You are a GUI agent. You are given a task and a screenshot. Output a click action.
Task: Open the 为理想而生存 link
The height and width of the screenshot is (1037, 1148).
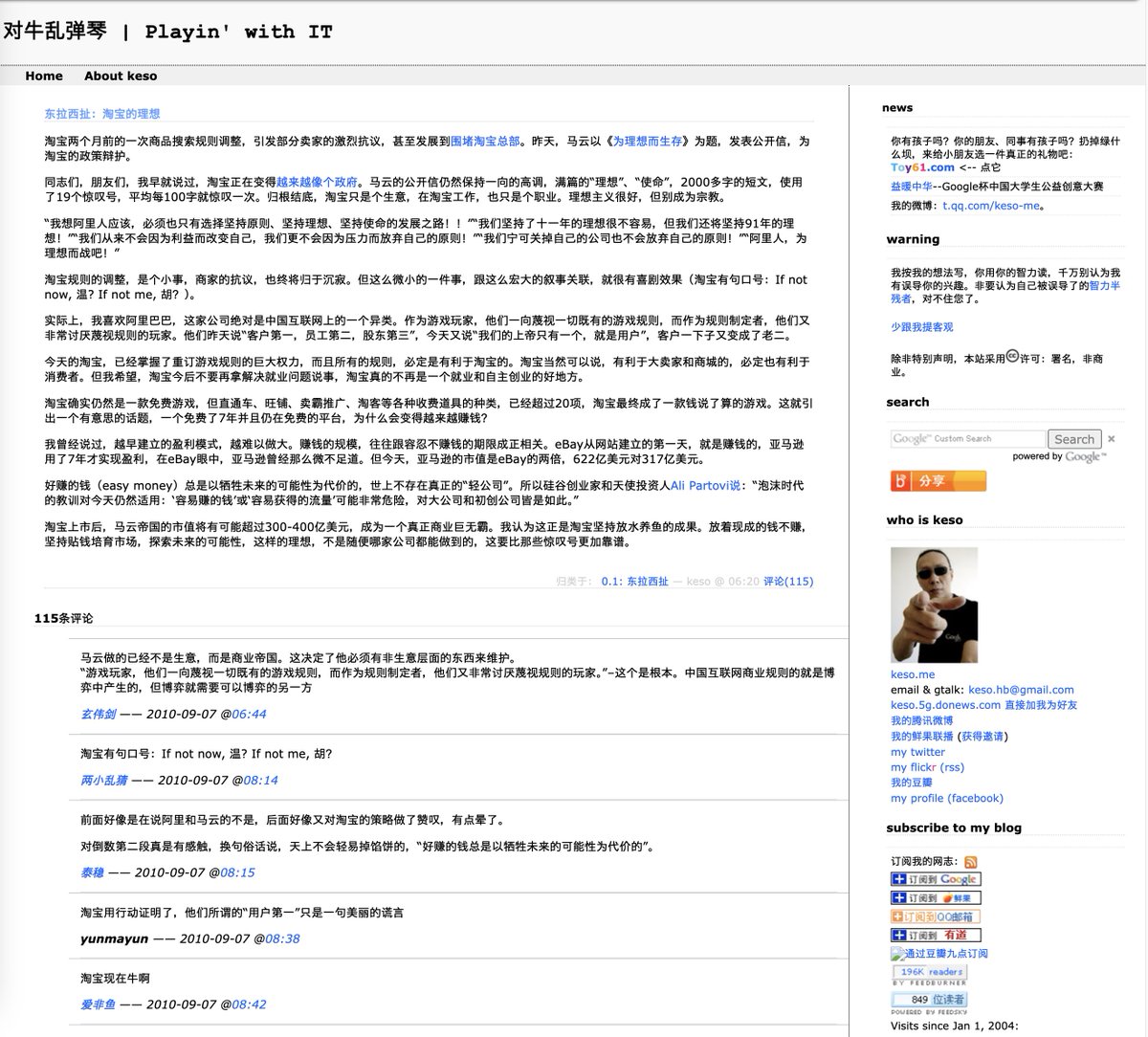(x=648, y=141)
